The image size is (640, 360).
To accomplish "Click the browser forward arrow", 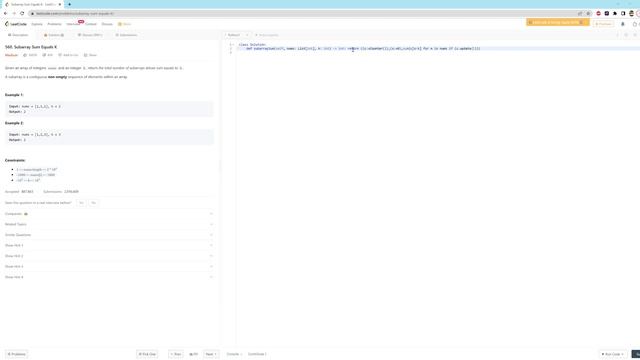I will point(13,13).
